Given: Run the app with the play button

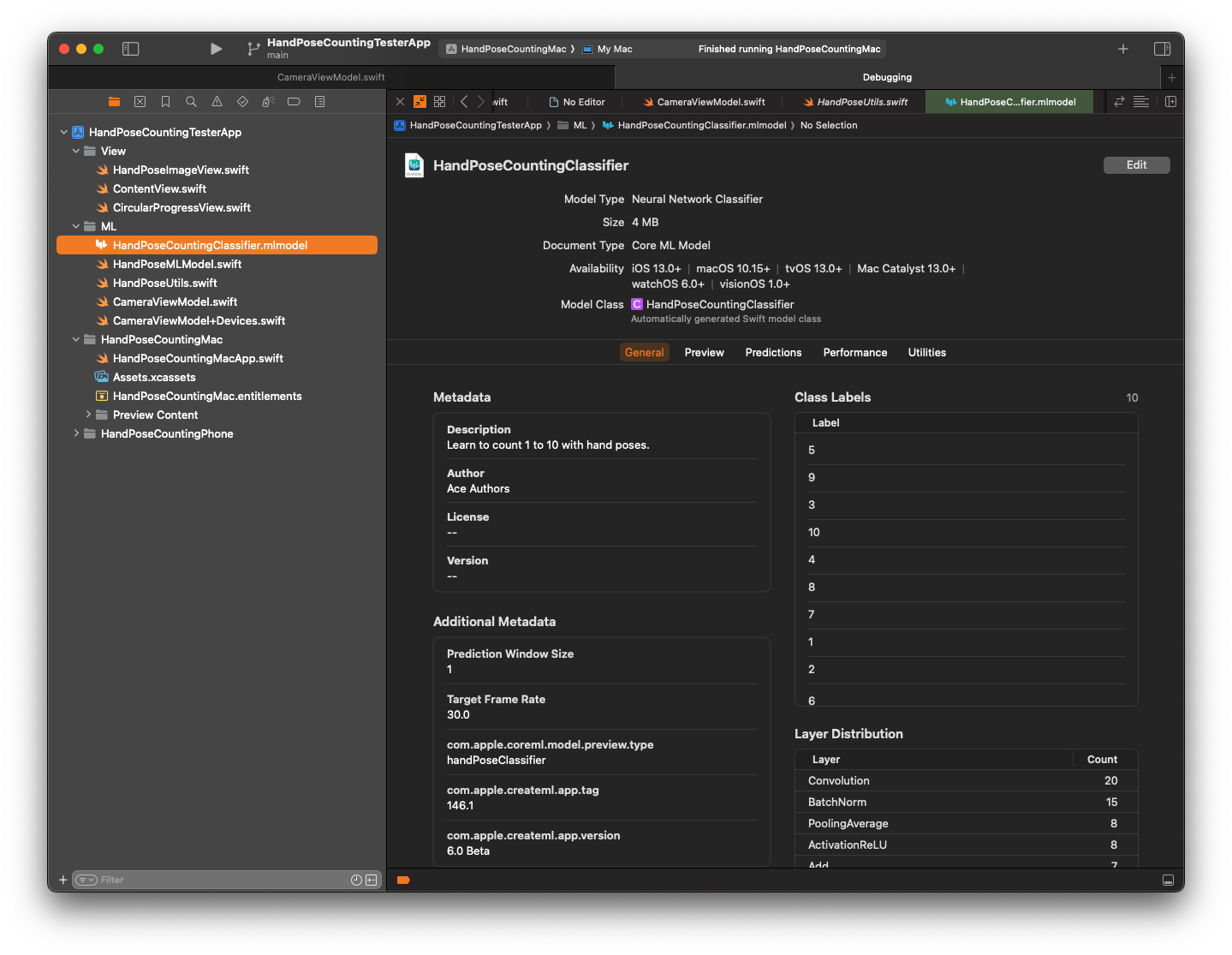Looking at the screenshot, I should [x=216, y=49].
